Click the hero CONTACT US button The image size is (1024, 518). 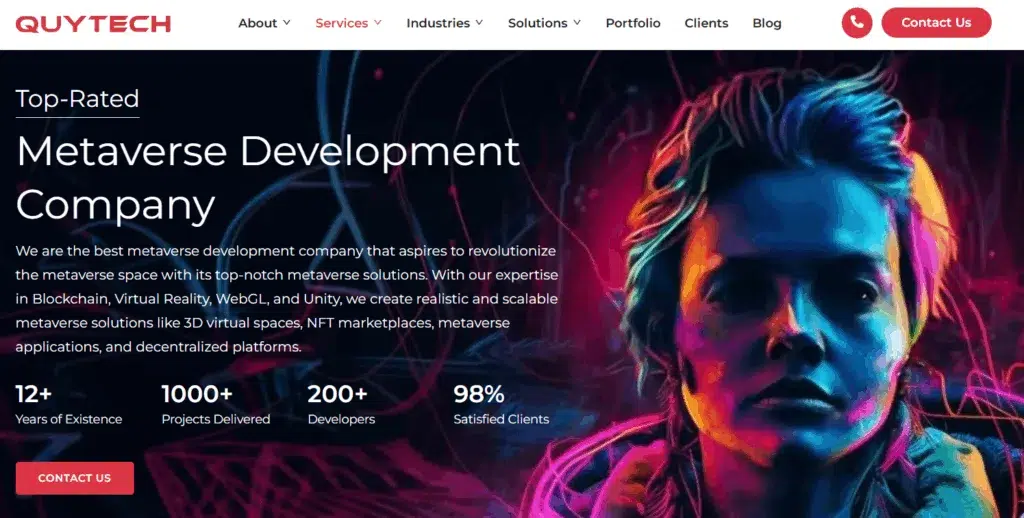point(74,478)
